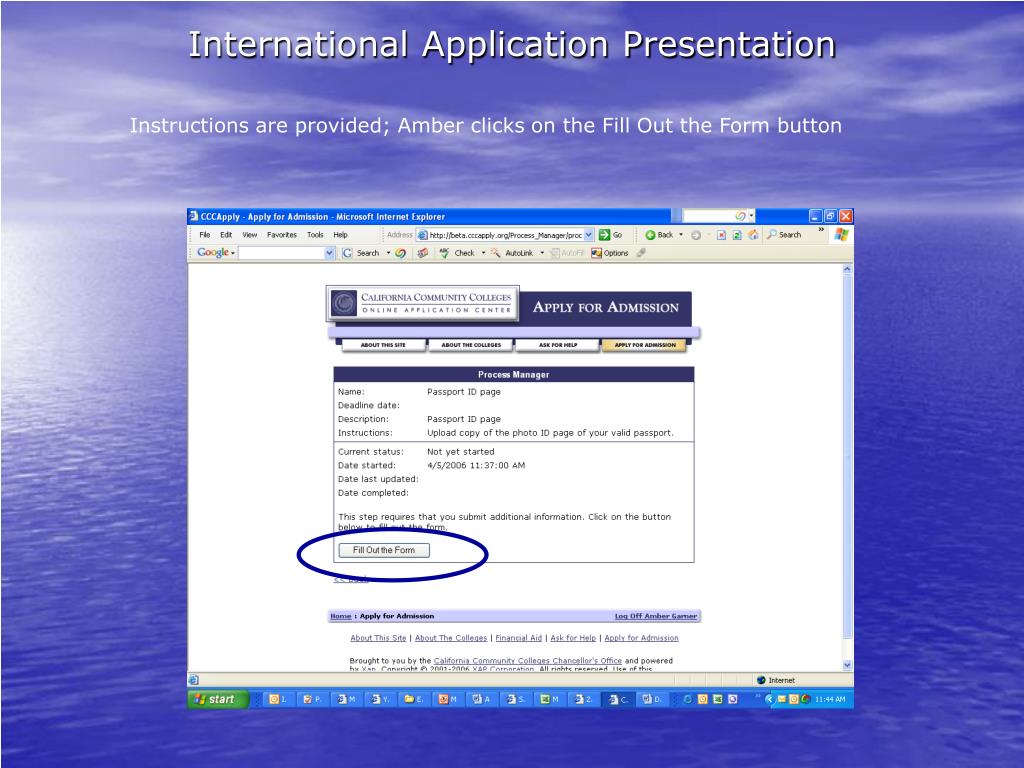This screenshot has width=1024, height=768.
Task: Open the Favorites menu
Action: pos(281,235)
